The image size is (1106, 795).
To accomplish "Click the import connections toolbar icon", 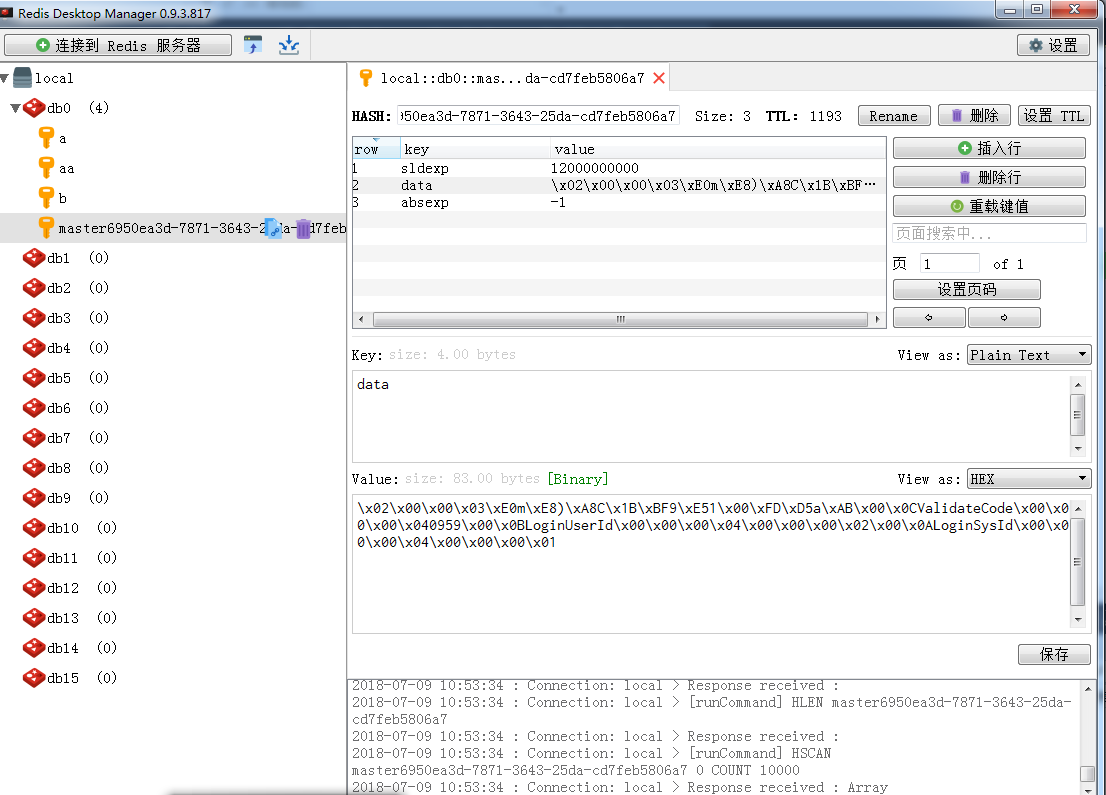I will (x=288, y=45).
